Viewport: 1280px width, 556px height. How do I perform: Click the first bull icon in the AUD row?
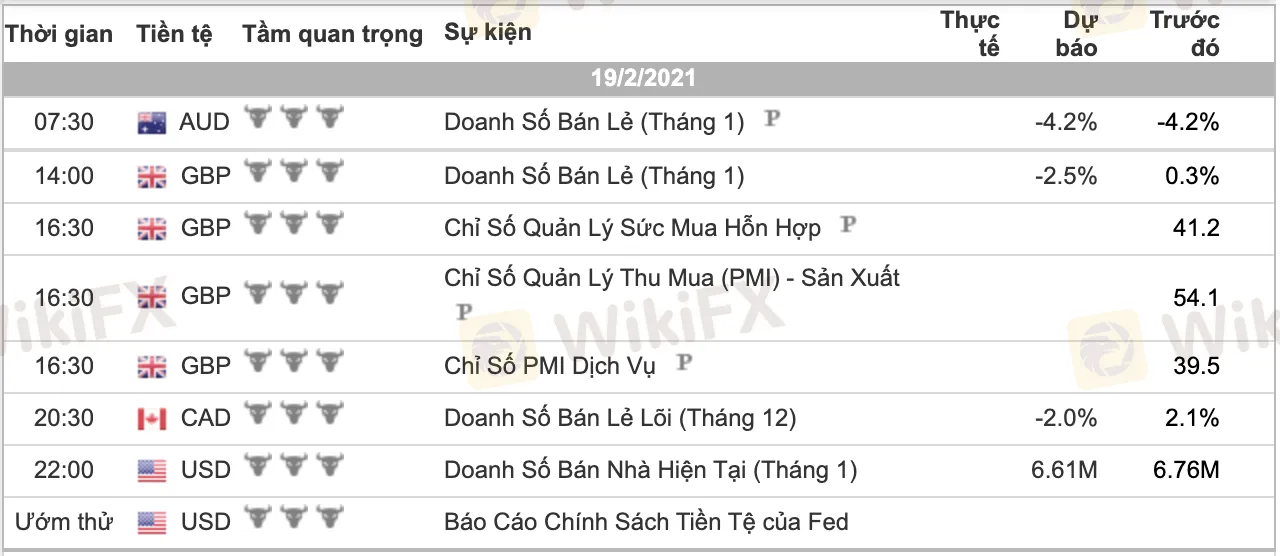[x=258, y=120]
